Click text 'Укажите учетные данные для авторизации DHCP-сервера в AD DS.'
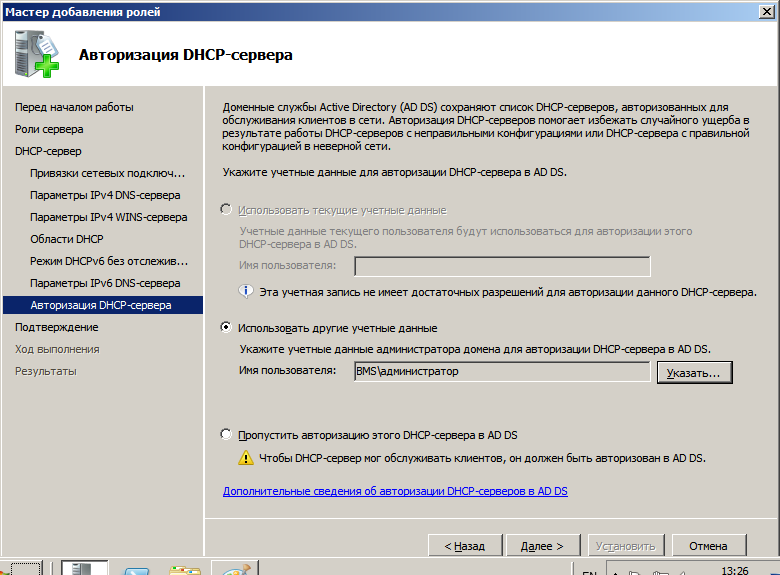 tap(394, 172)
